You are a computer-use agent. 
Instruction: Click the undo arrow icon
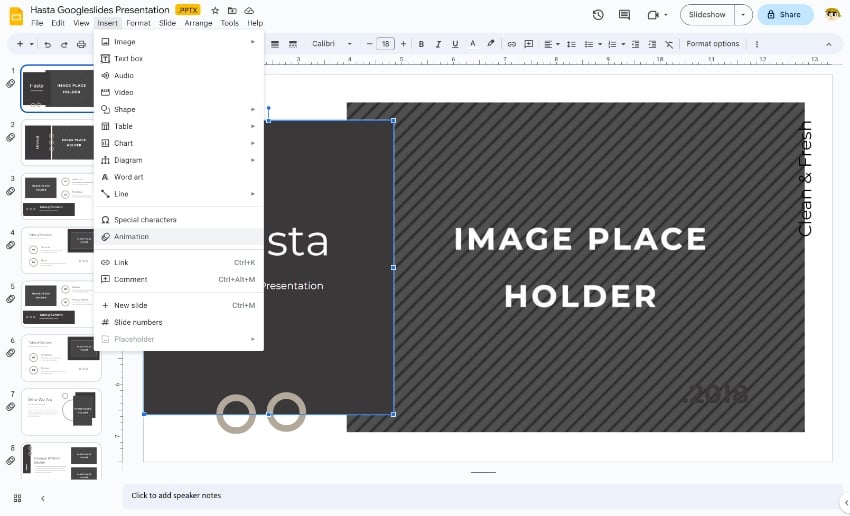coord(49,44)
